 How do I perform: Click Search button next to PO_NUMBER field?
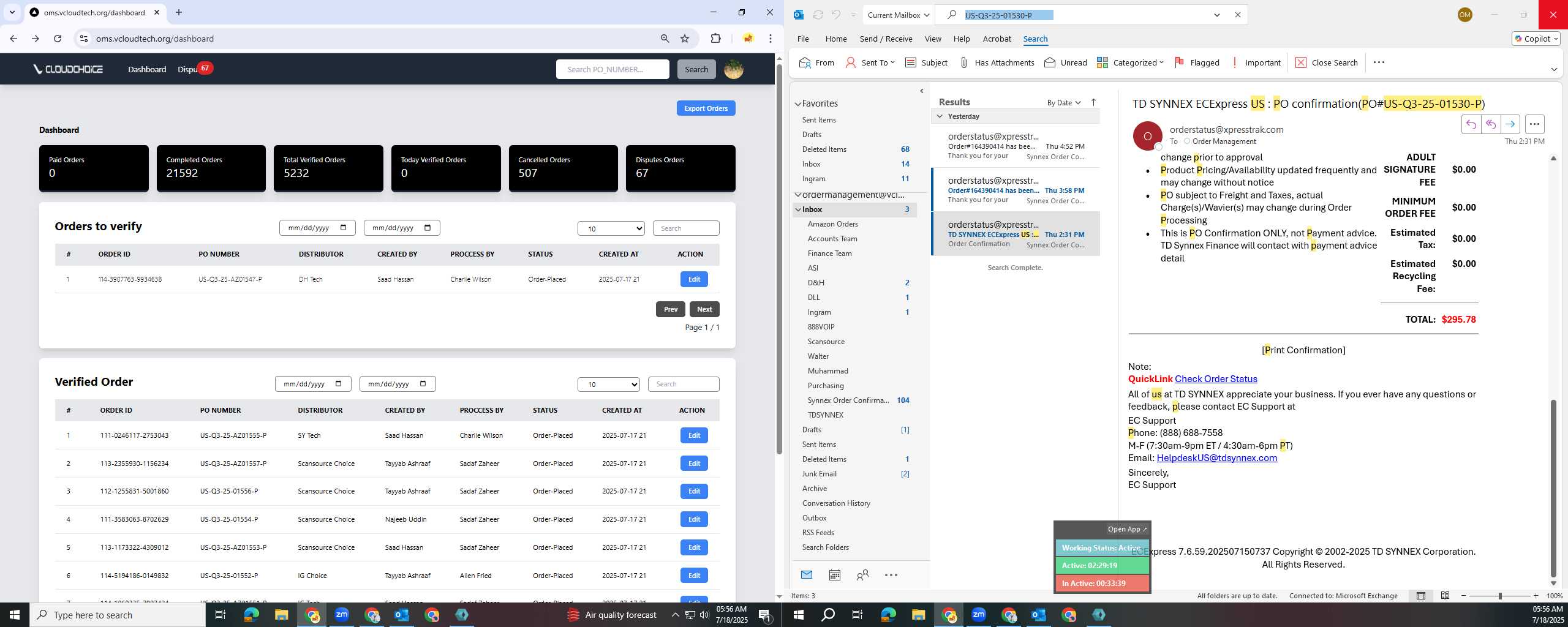coord(696,69)
